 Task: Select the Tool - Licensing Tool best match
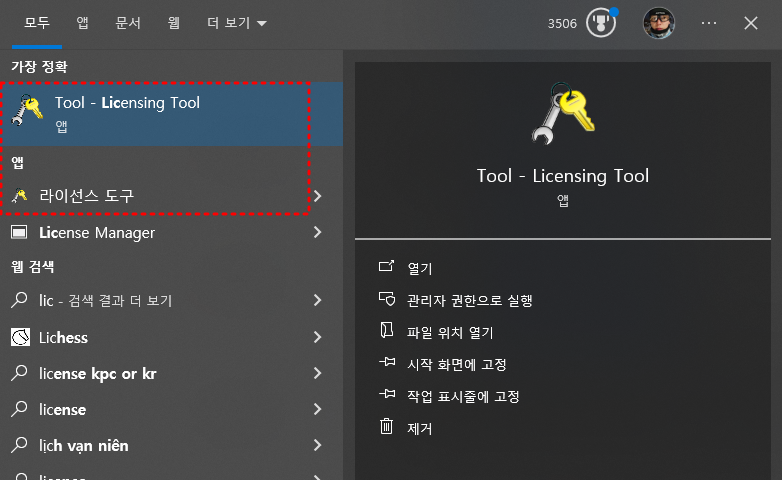coord(172,114)
